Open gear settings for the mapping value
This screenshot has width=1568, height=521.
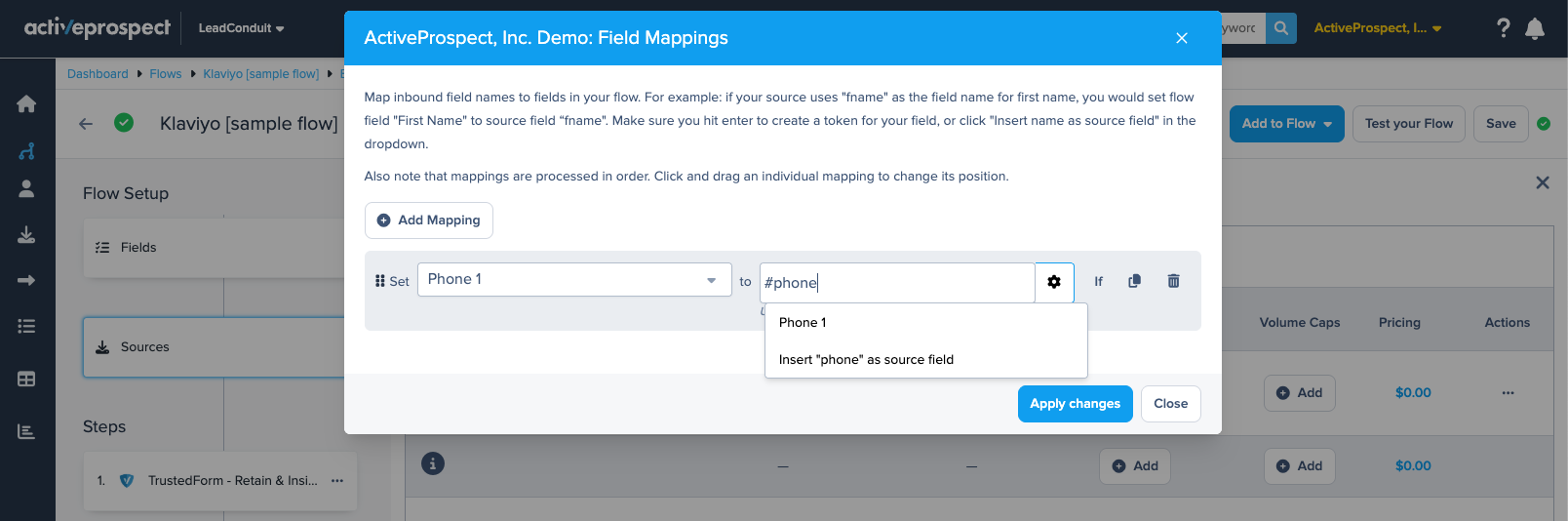[x=1054, y=282]
